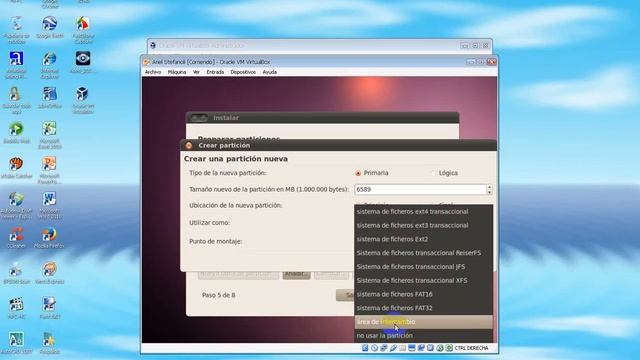Open the Internet Explorer desktop shortcut

pos(50,64)
